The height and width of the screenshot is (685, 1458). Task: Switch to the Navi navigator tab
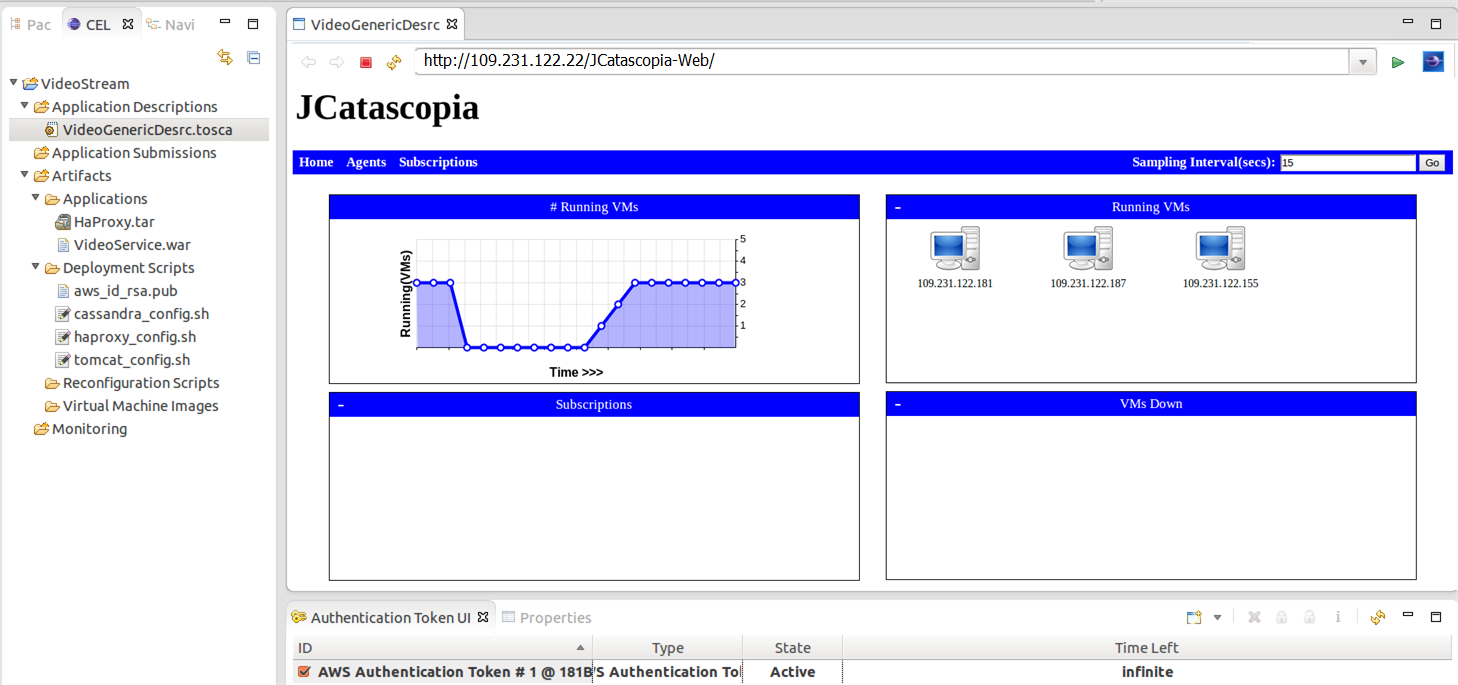170,24
